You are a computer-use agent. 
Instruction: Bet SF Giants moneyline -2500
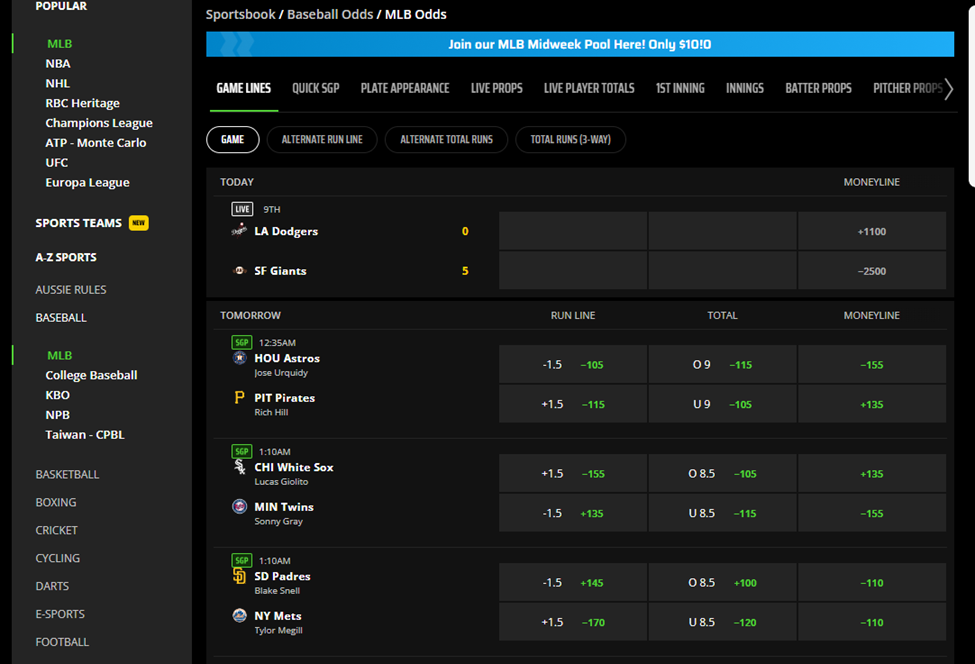point(872,271)
